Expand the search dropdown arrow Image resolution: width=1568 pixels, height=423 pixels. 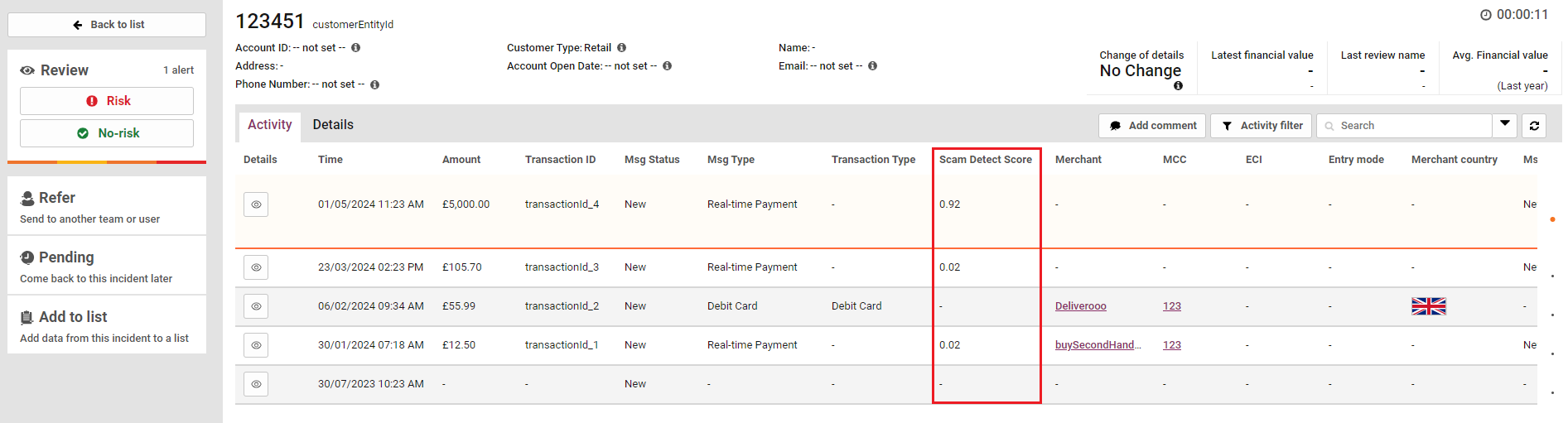coord(1505,125)
